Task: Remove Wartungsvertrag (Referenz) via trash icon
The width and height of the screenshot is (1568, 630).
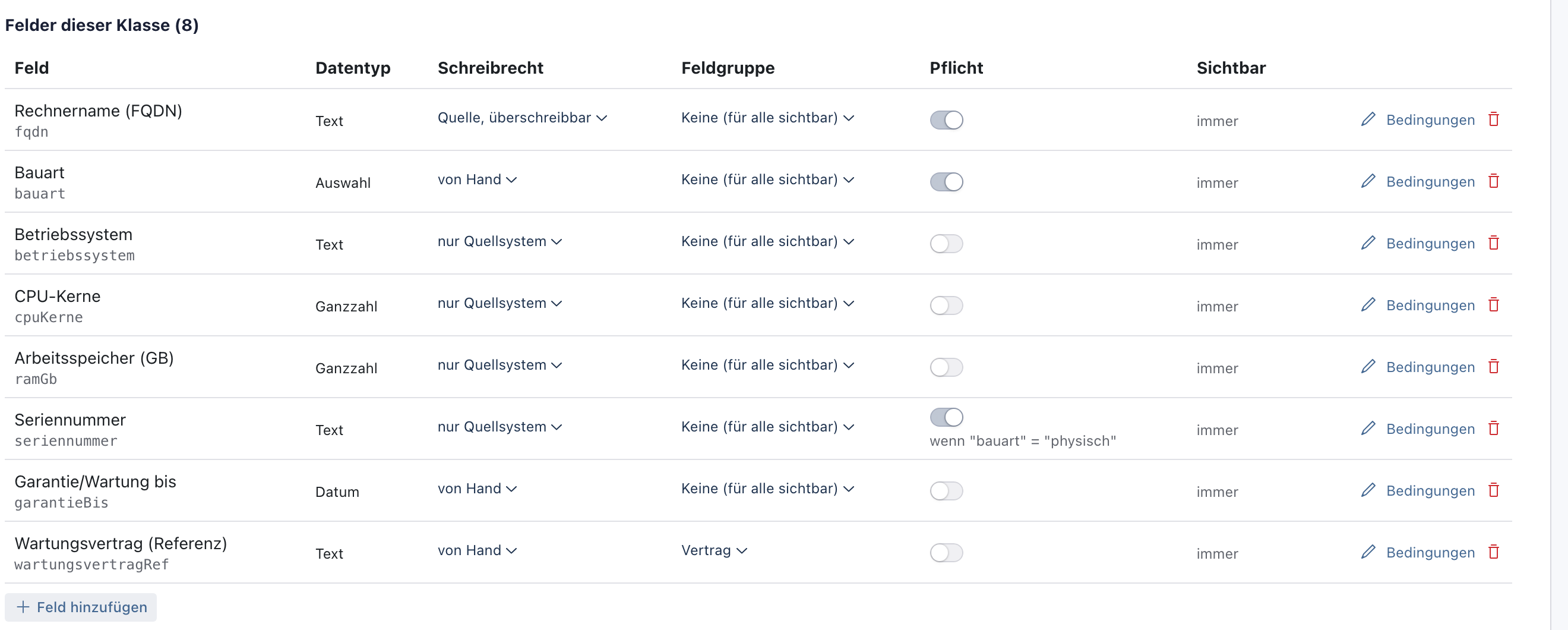Action: click(1493, 552)
